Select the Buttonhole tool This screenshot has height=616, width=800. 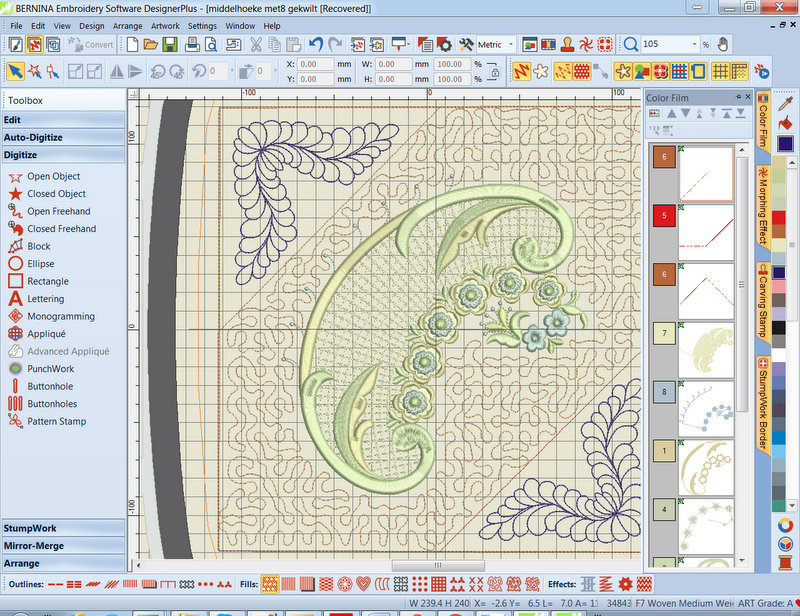(56, 386)
